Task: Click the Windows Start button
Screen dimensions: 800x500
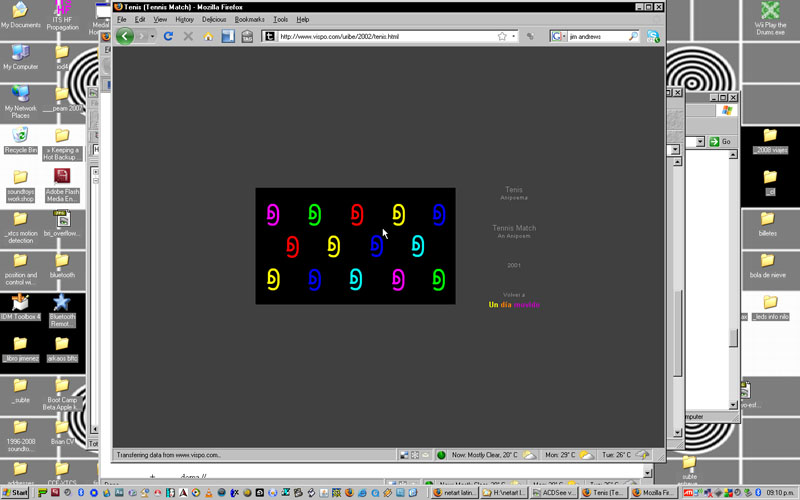Action: point(16,492)
